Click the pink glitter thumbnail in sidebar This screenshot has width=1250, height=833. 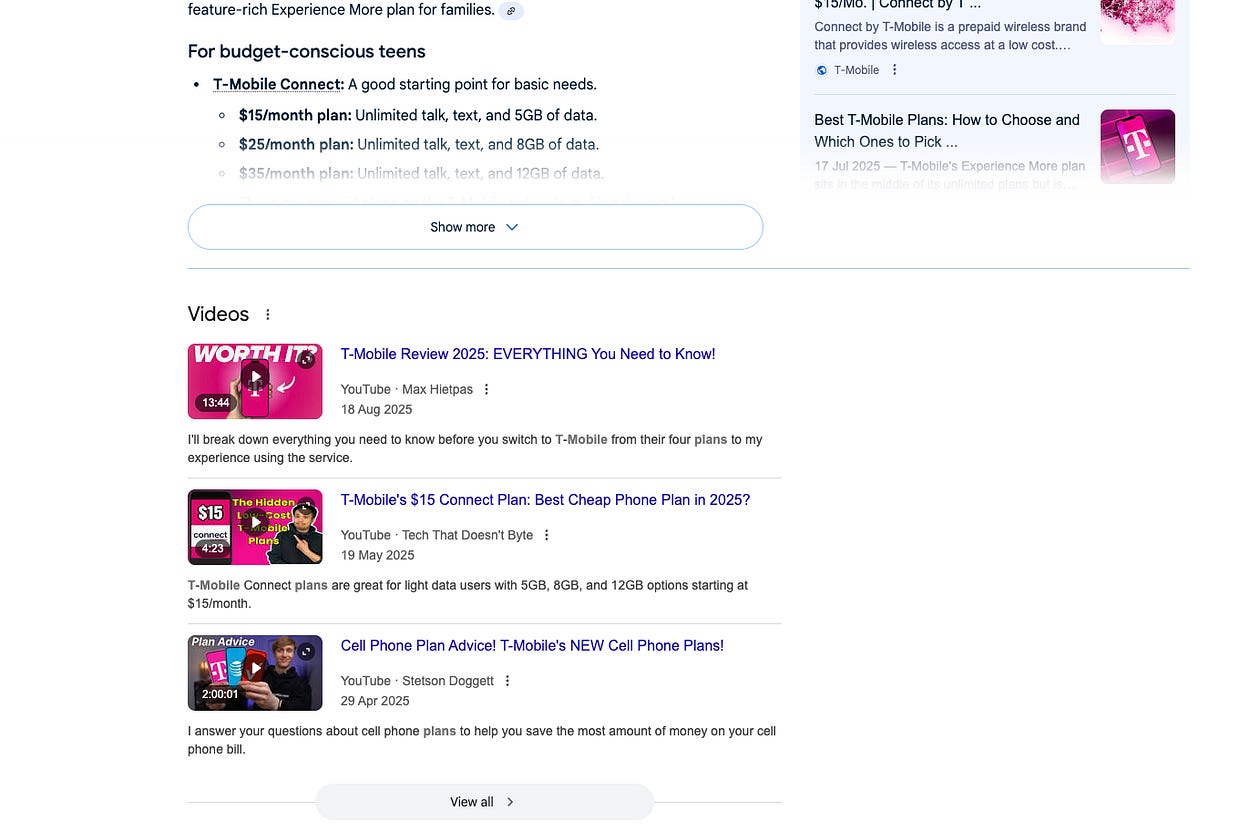tap(1138, 22)
